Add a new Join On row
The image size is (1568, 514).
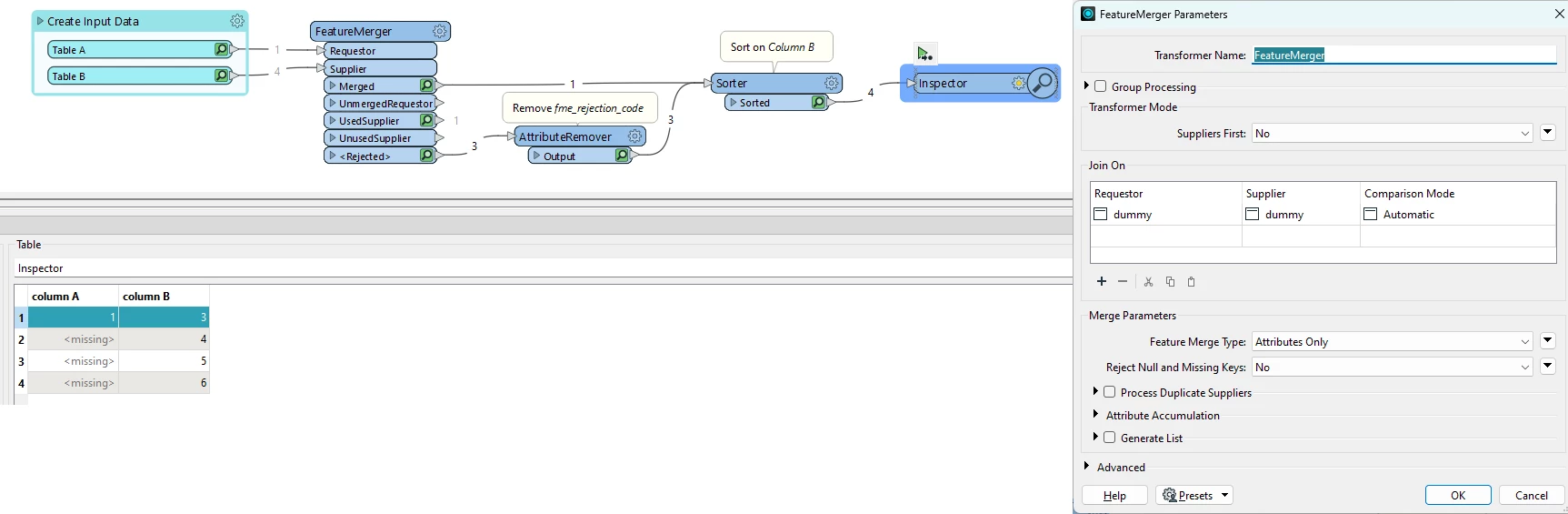(1102, 281)
